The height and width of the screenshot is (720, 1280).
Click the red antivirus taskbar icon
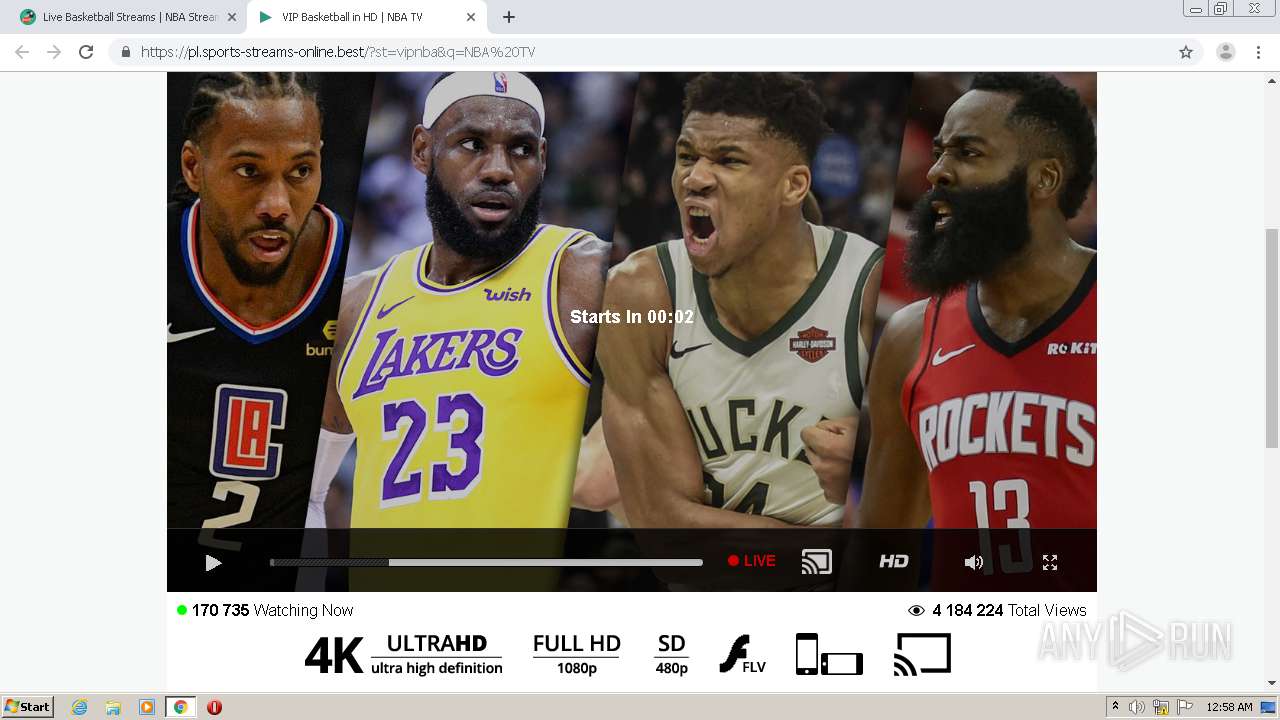pyautogui.click(x=214, y=707)
